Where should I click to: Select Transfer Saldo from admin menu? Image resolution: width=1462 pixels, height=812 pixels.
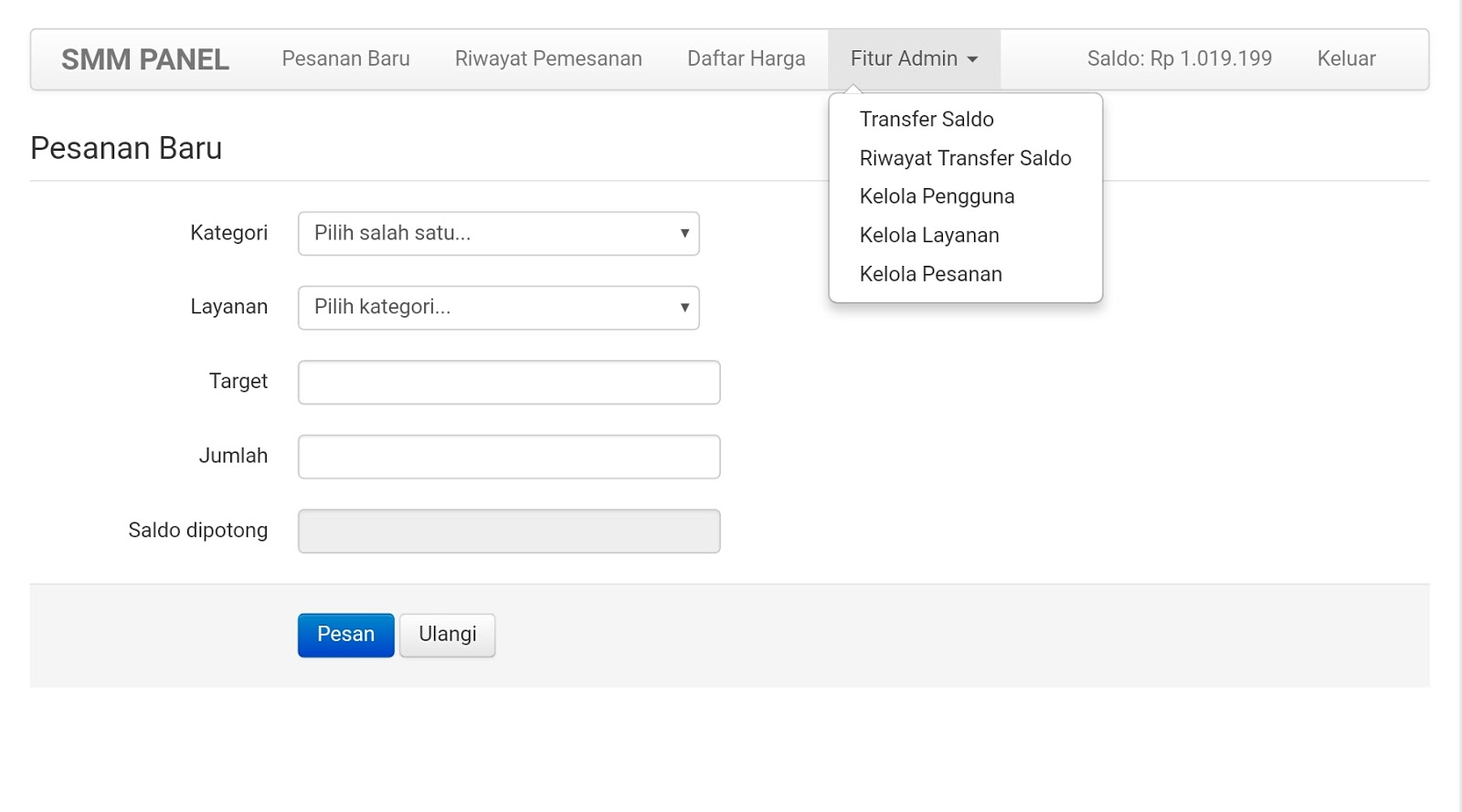pyautogui.click(x=927, y=120)
